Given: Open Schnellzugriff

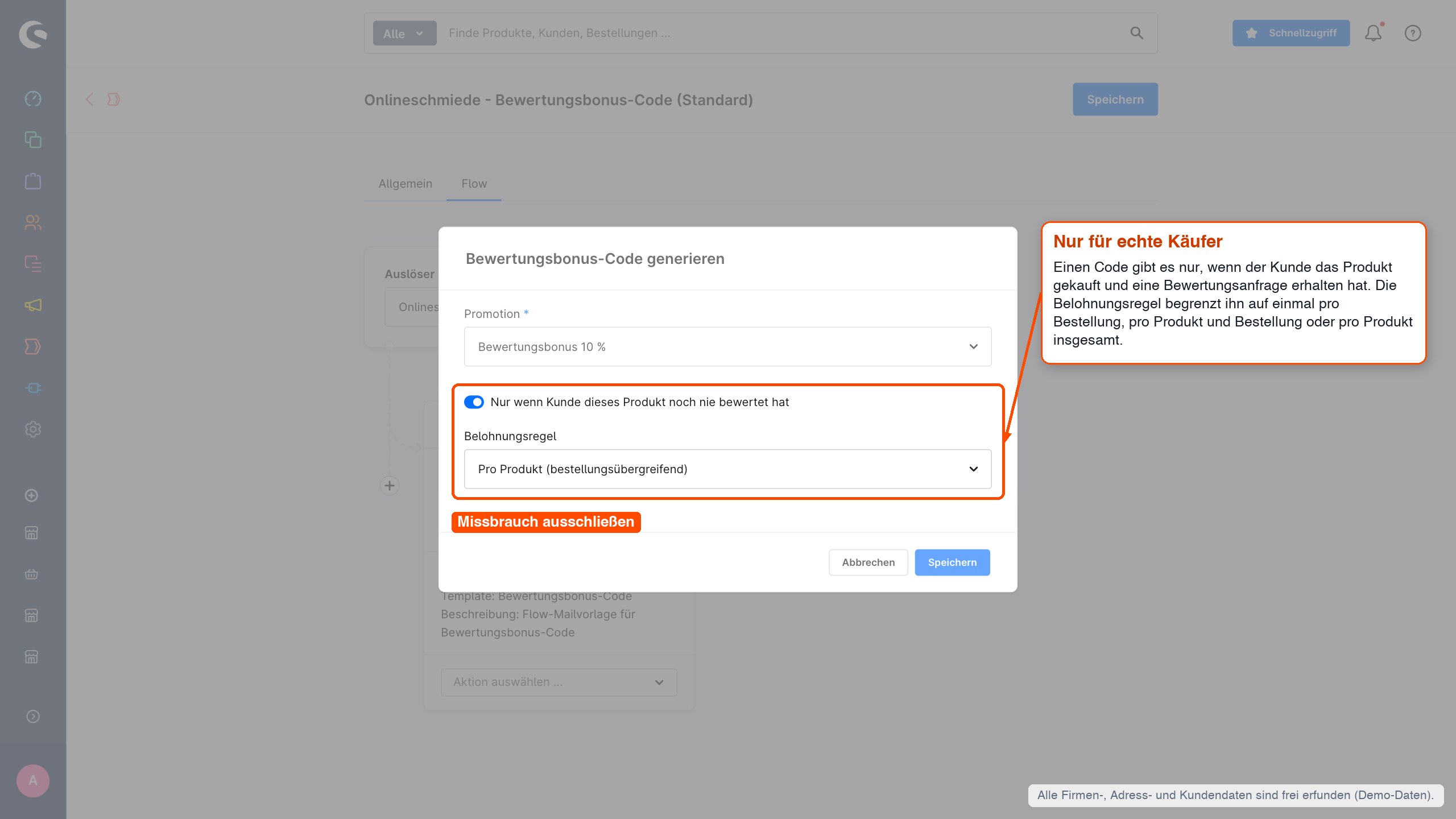Looking at the screenshot, I should (x=1291, y=33).
